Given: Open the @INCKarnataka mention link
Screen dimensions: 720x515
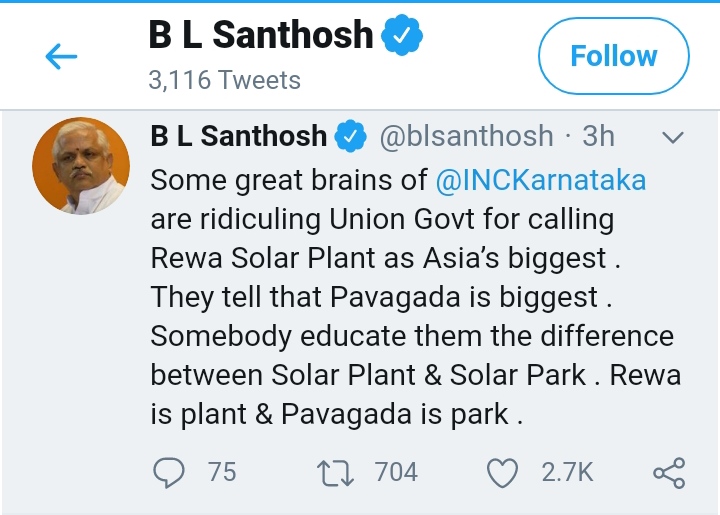Looking at the screenshot, I should click(x=540, y=181).
